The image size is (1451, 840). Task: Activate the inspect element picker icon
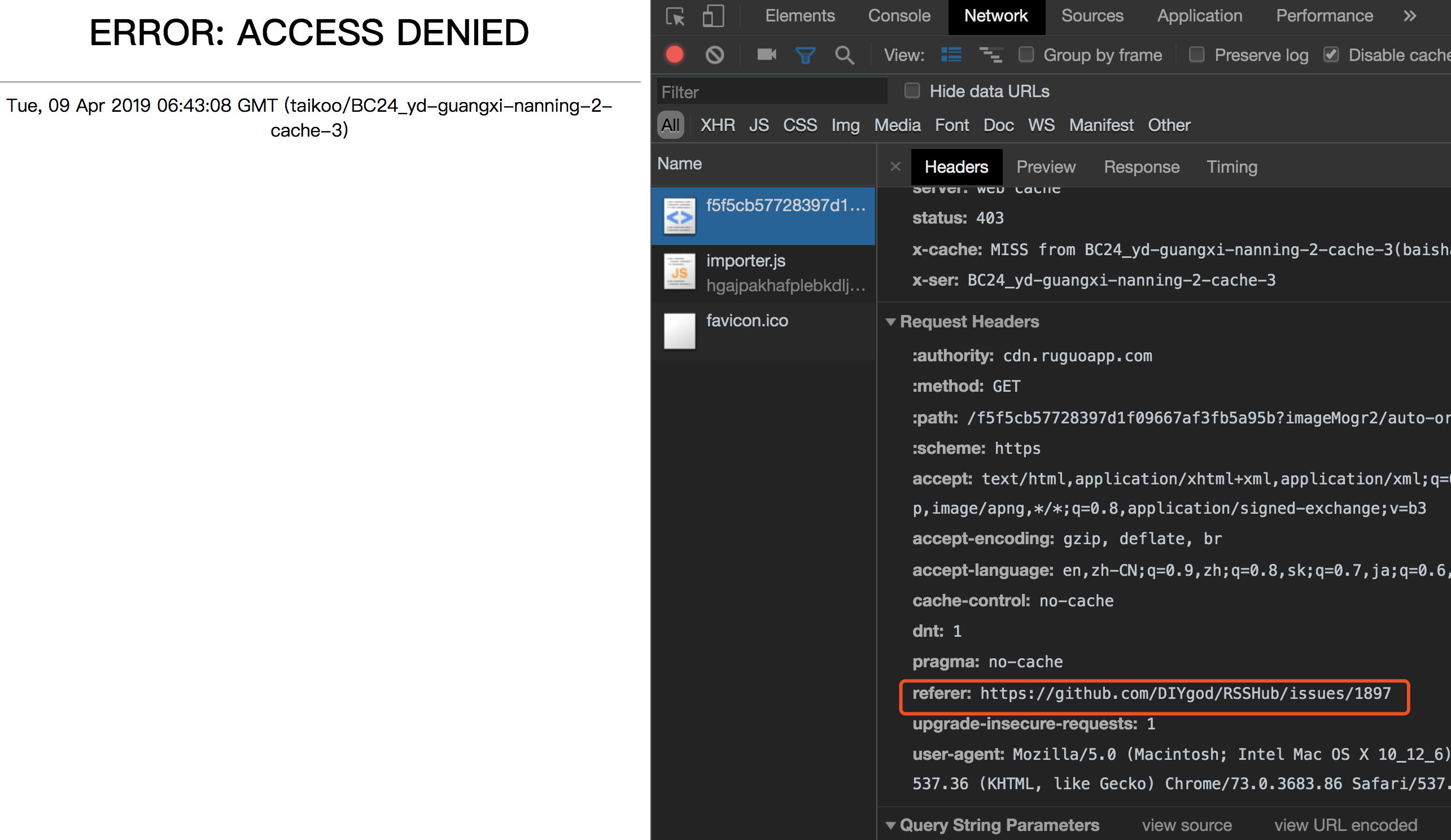(675, 16)
